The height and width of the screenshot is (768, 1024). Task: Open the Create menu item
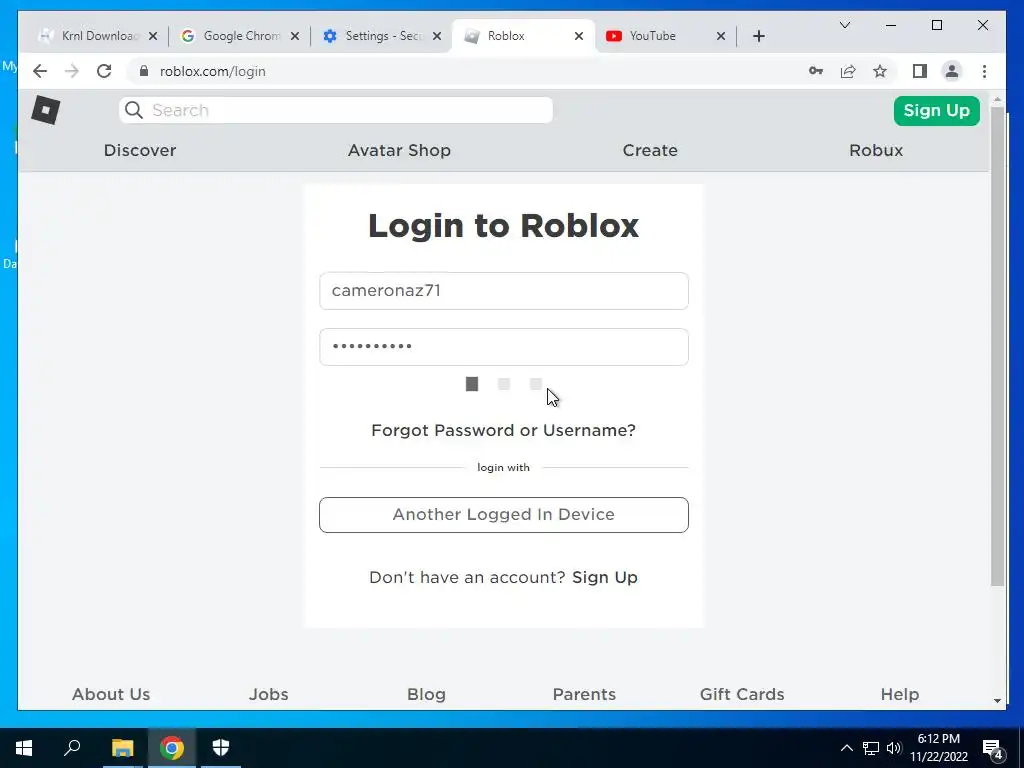650,150
